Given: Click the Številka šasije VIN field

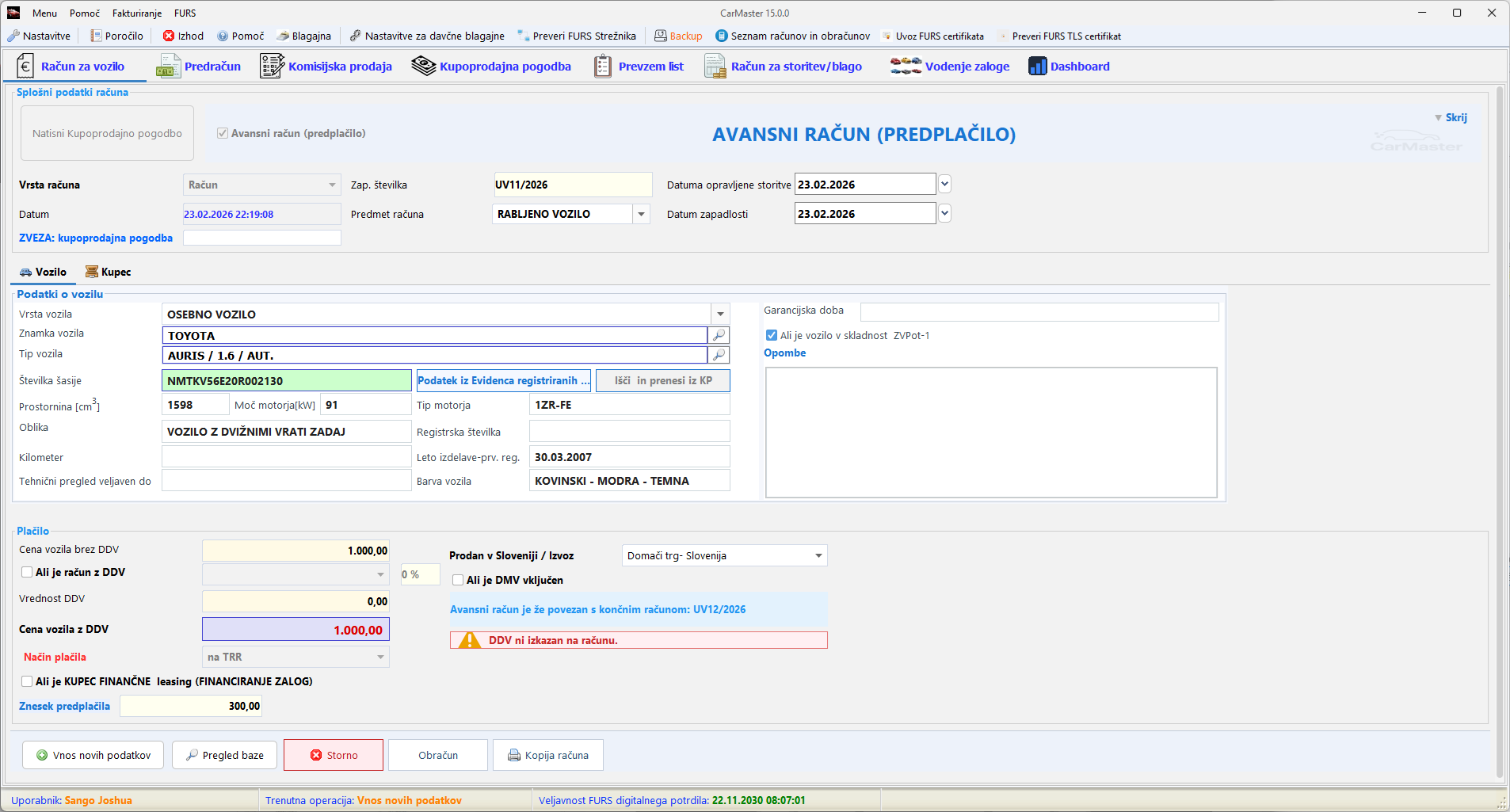Looking at the screenshot, I should (x=287, y=380).
